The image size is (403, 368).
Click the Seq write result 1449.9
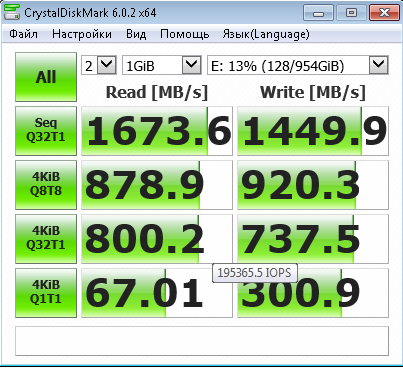click(x=313, y=131)
